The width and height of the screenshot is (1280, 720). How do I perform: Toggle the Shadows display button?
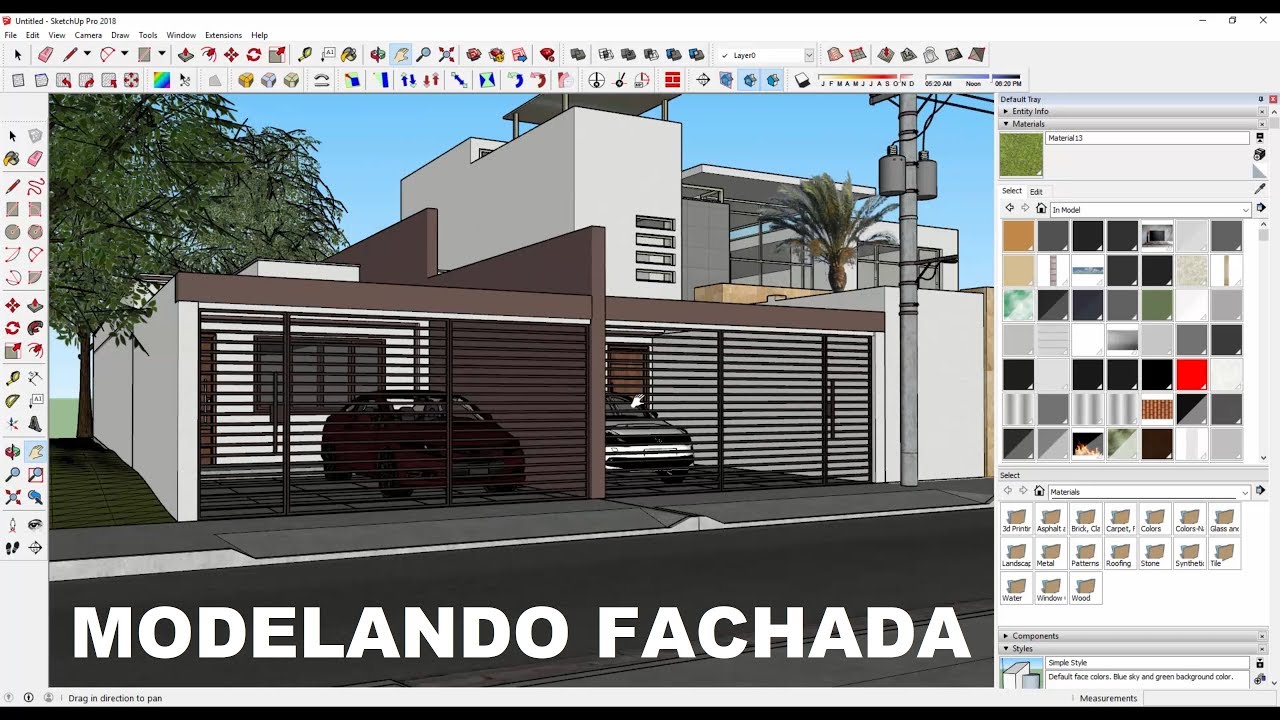[803, 80]
